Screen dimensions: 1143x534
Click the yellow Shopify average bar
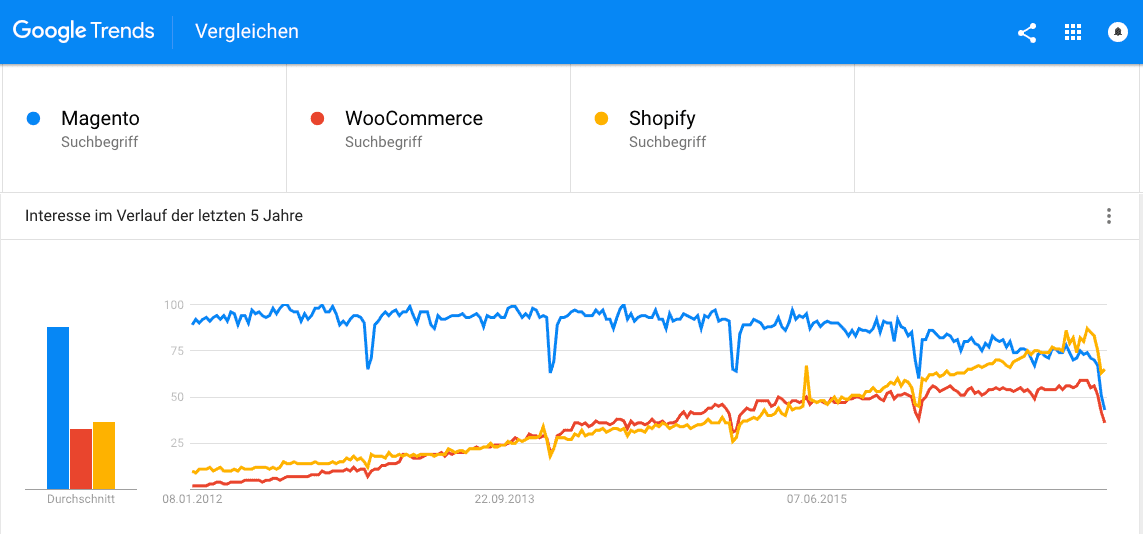(104, 455)
